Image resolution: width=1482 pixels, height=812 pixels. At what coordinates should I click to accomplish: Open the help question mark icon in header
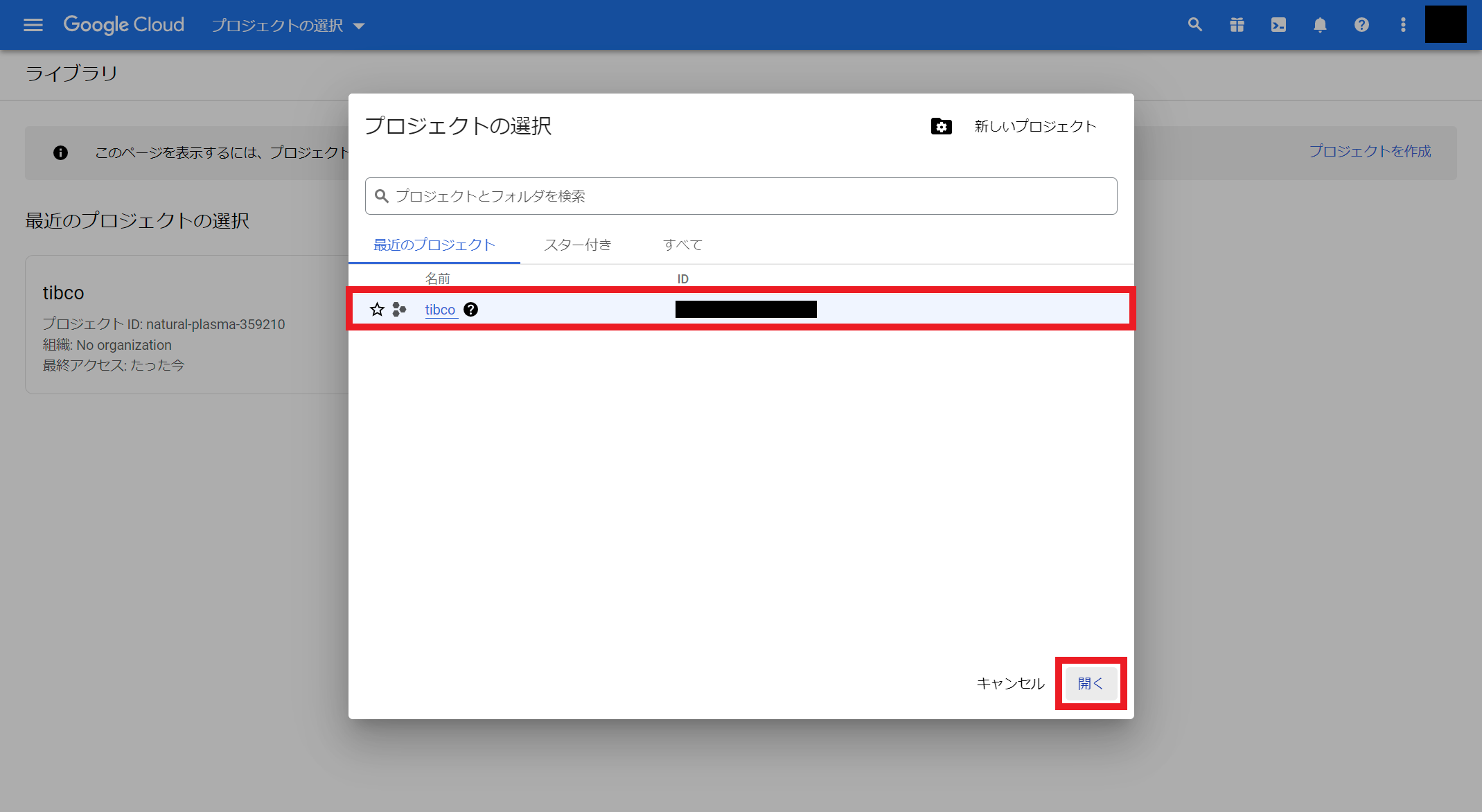click(1361, 25)
